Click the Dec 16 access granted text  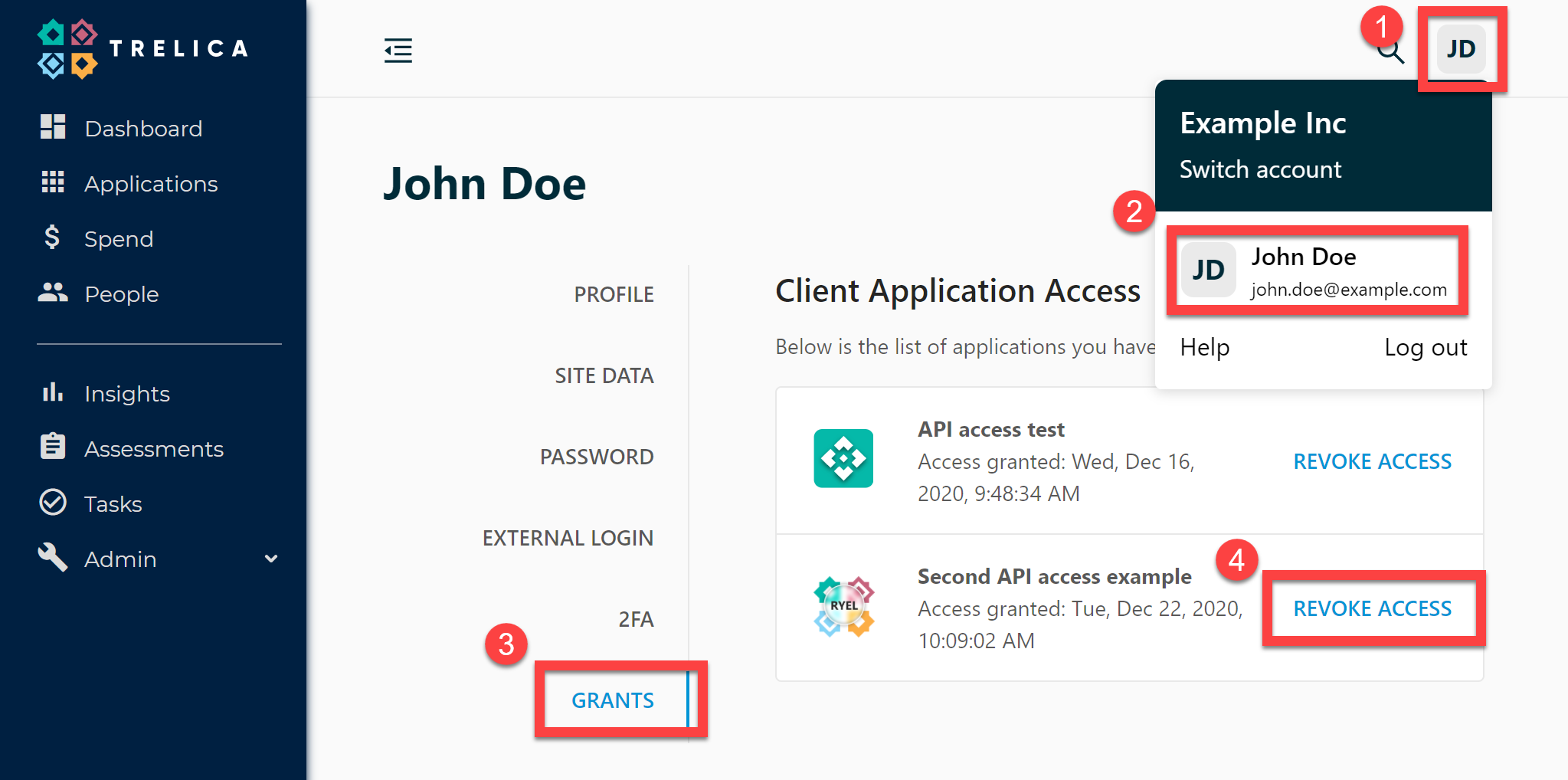(1056, 477)
